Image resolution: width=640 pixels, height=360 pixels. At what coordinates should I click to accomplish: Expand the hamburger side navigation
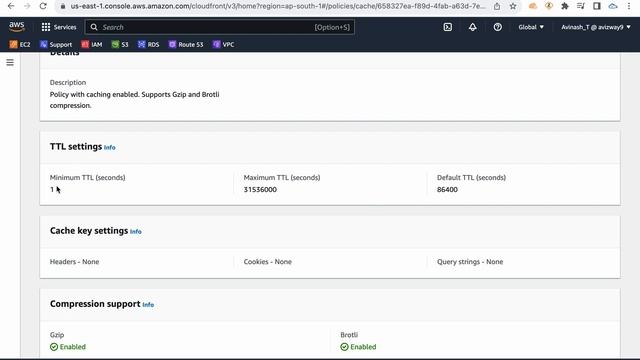coord(10,62)
